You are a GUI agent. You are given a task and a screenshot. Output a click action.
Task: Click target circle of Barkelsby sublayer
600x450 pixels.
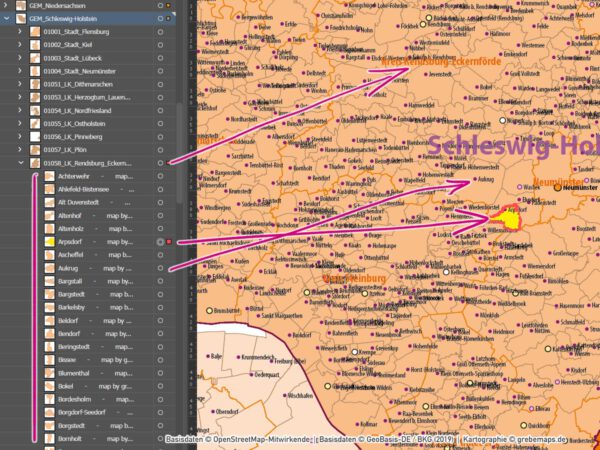tap(160, 307)
